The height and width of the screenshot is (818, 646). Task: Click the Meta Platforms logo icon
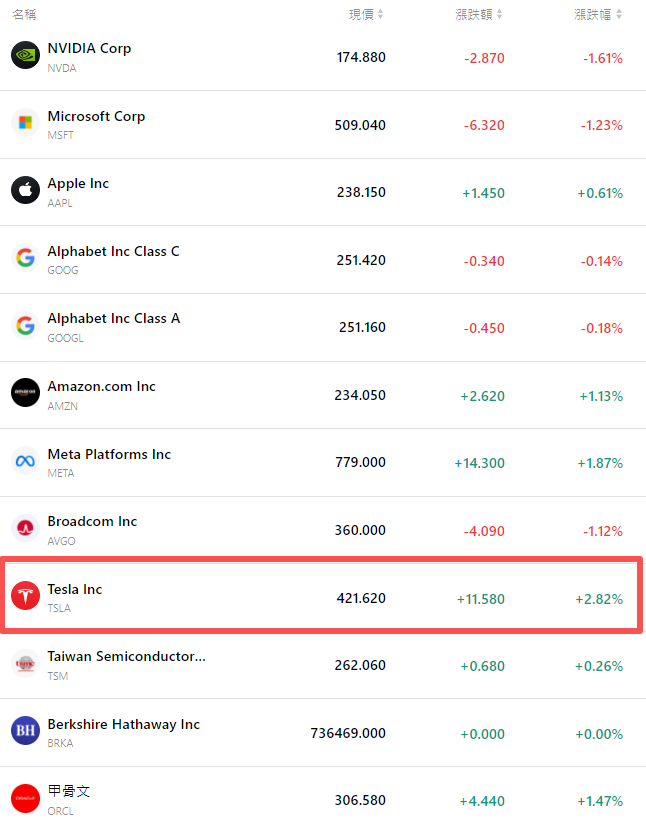tap(25, 461)
